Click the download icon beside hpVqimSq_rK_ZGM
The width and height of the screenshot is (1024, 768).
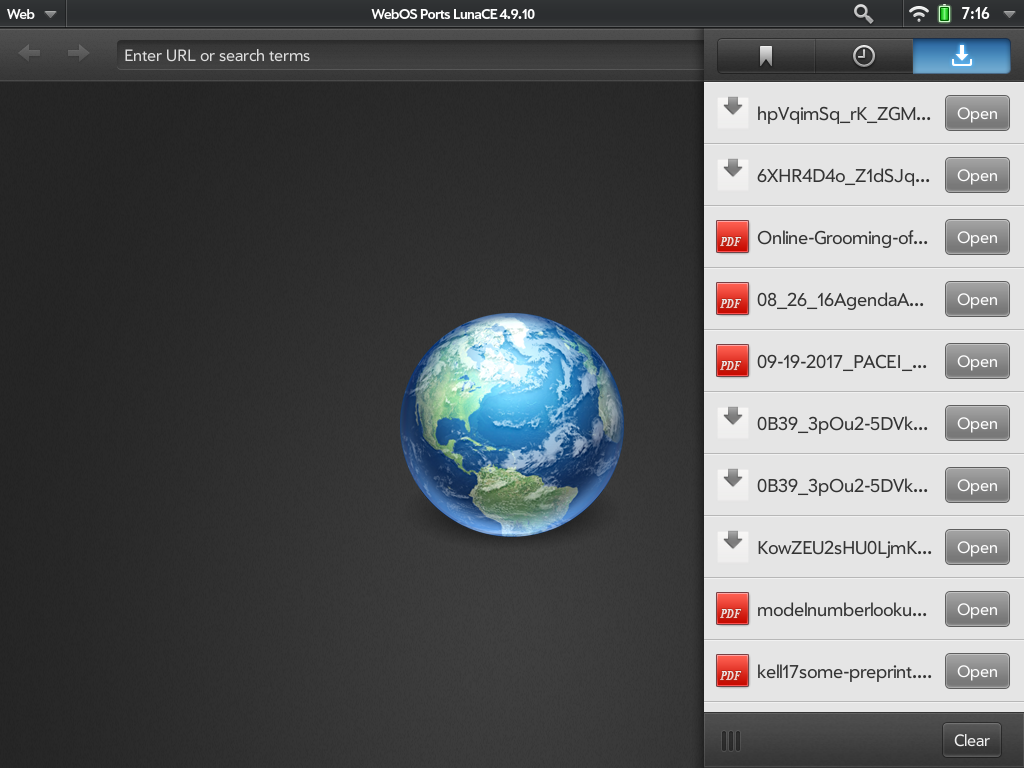point(733,112)
